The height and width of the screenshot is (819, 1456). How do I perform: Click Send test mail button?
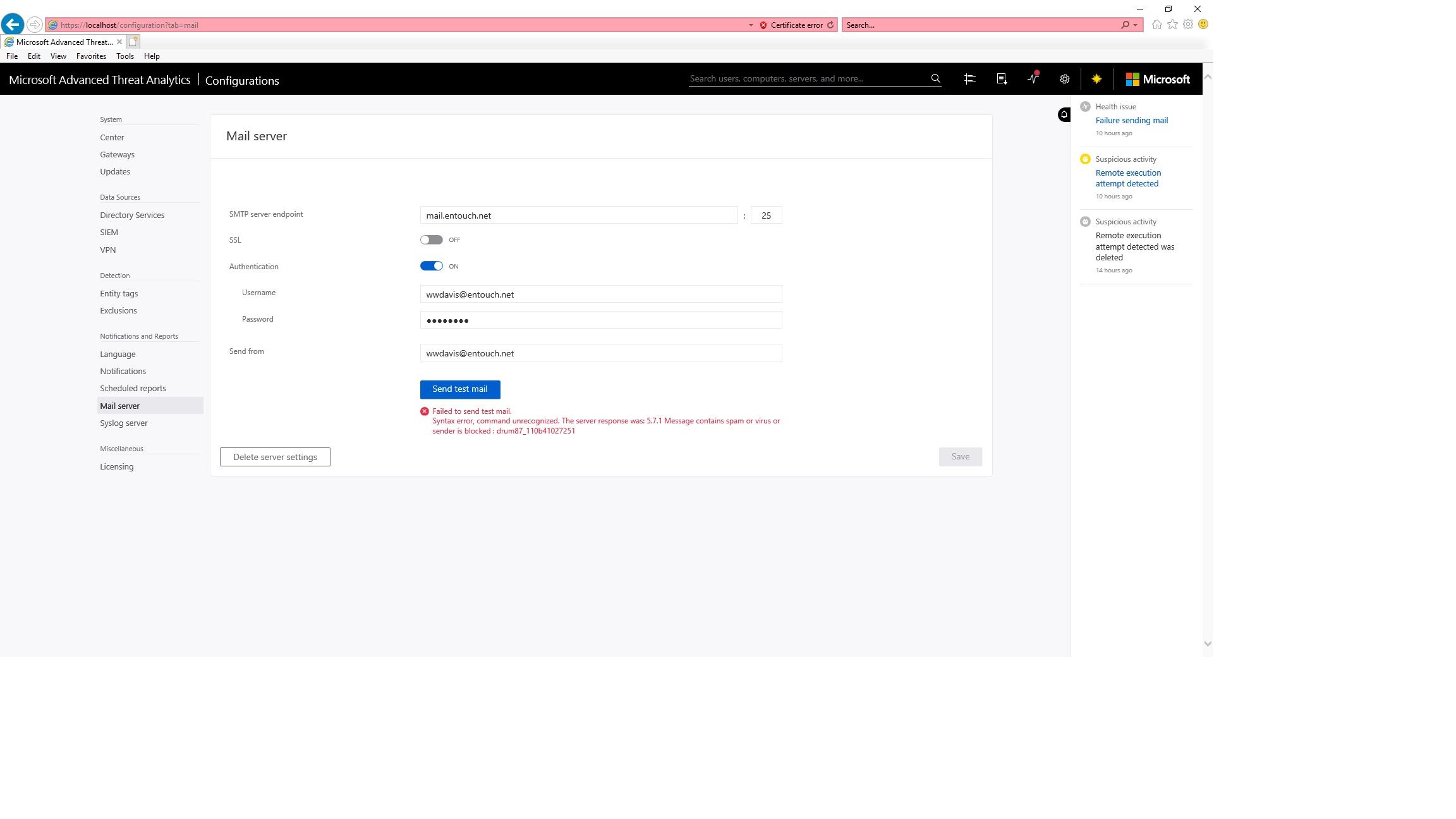pyautogui.click(x=460, y=389)
